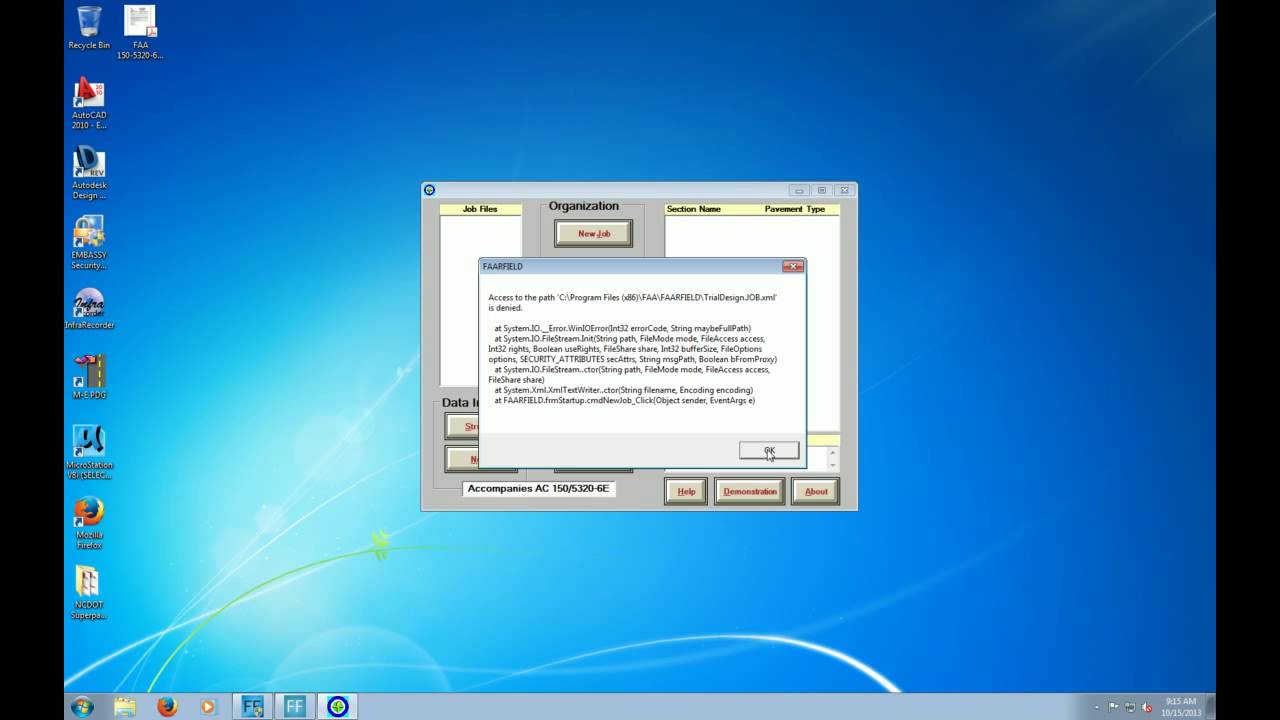Open the Windows Start menu
The width and height of the screenshot is (1280, 720).
83,707
